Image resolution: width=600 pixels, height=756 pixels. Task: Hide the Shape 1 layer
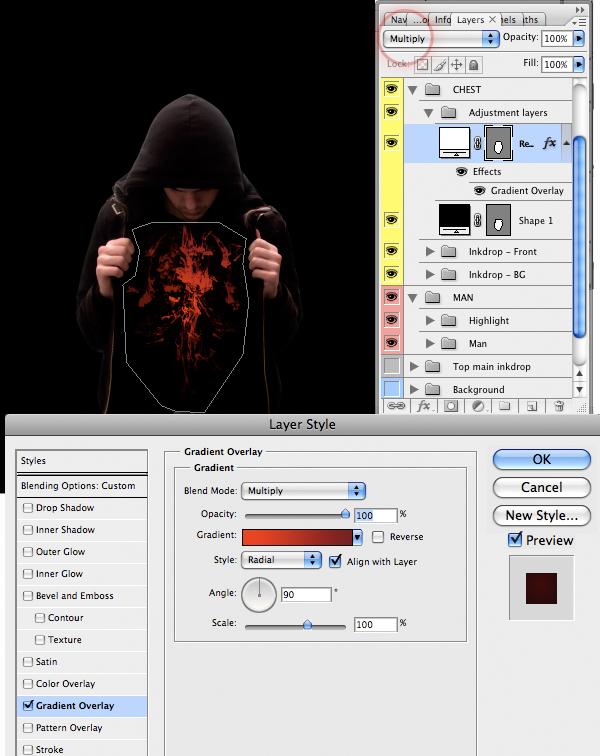pos(392,219)
